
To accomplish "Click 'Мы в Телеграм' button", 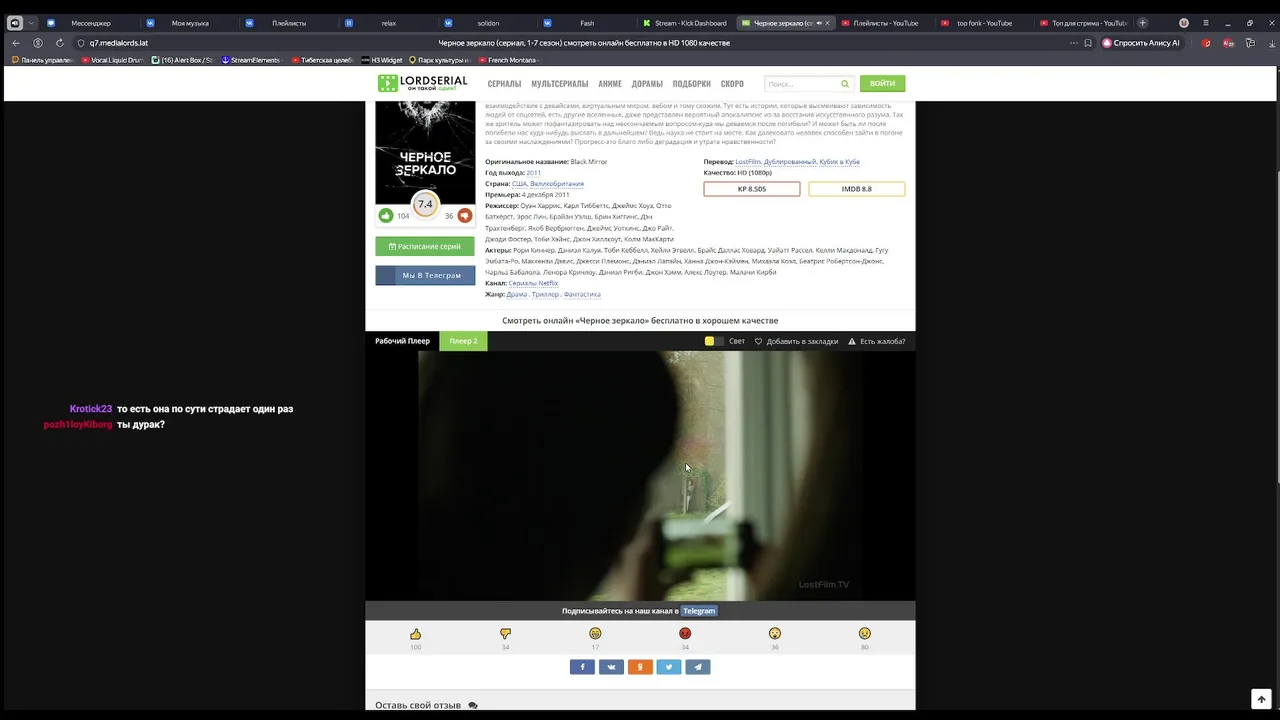I will click(x=425, y=275).
